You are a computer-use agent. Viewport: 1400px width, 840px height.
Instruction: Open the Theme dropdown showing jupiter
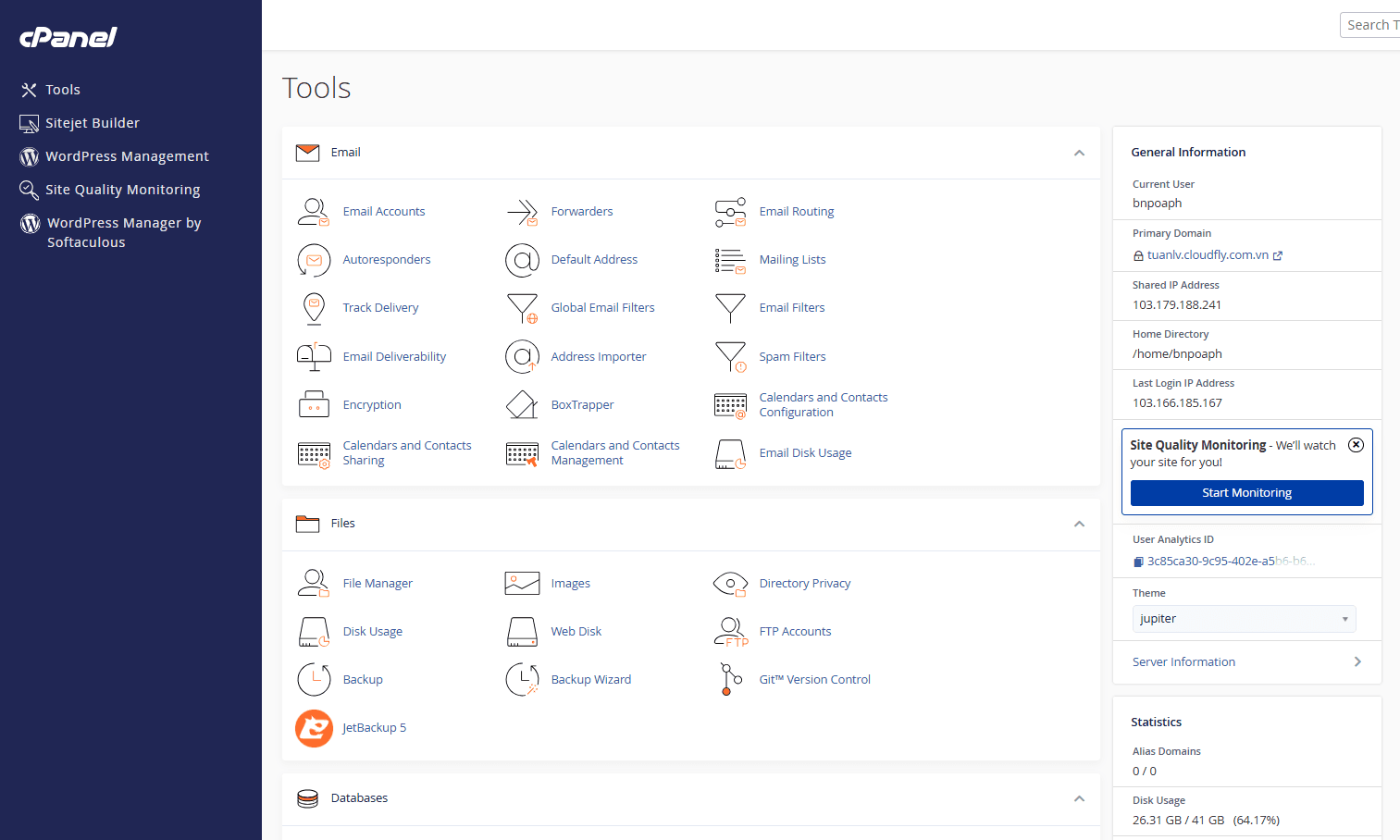point(1244,619)
